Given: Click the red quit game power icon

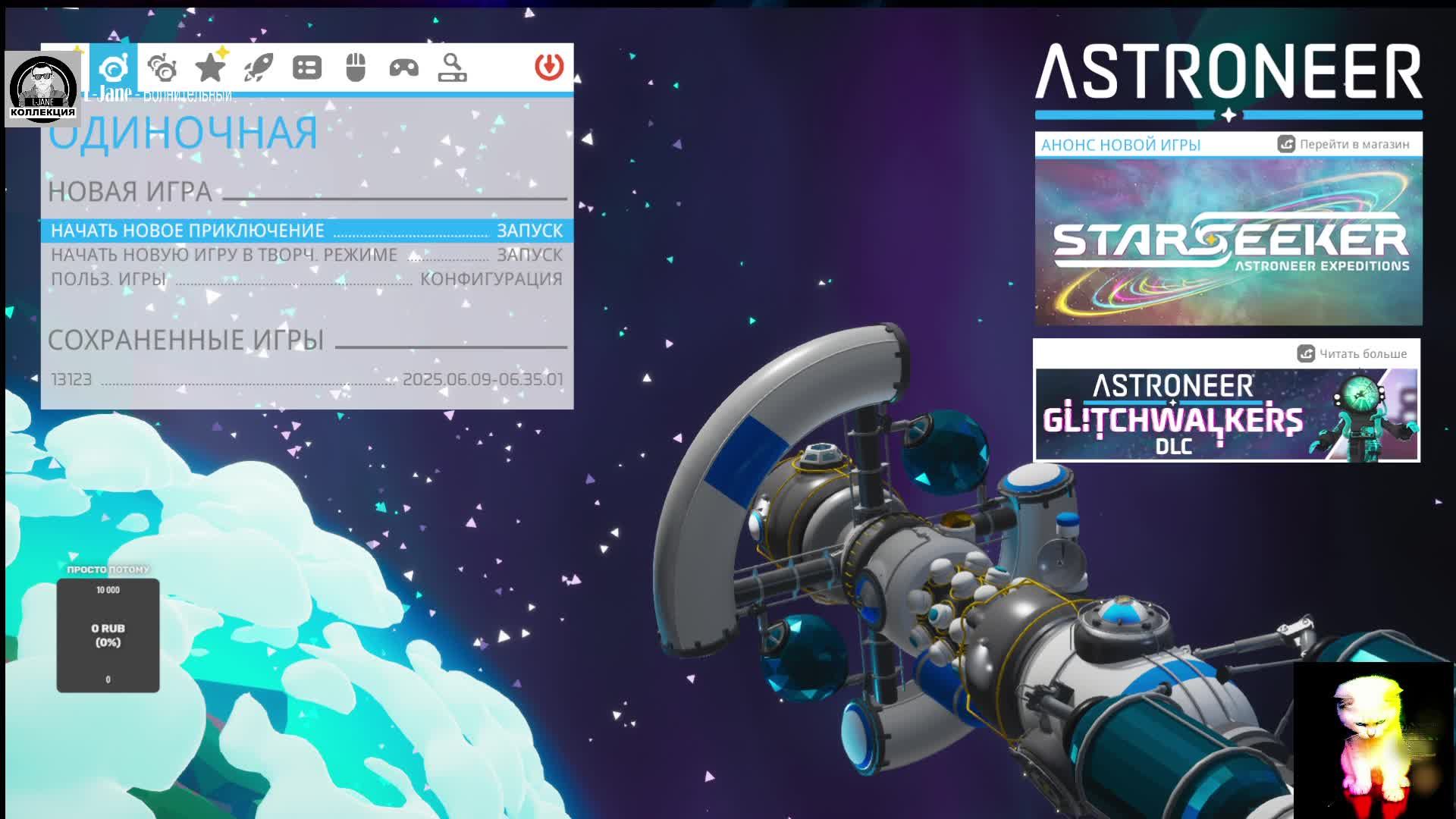Looking at the screenshot, I should (x=549, y=67).
